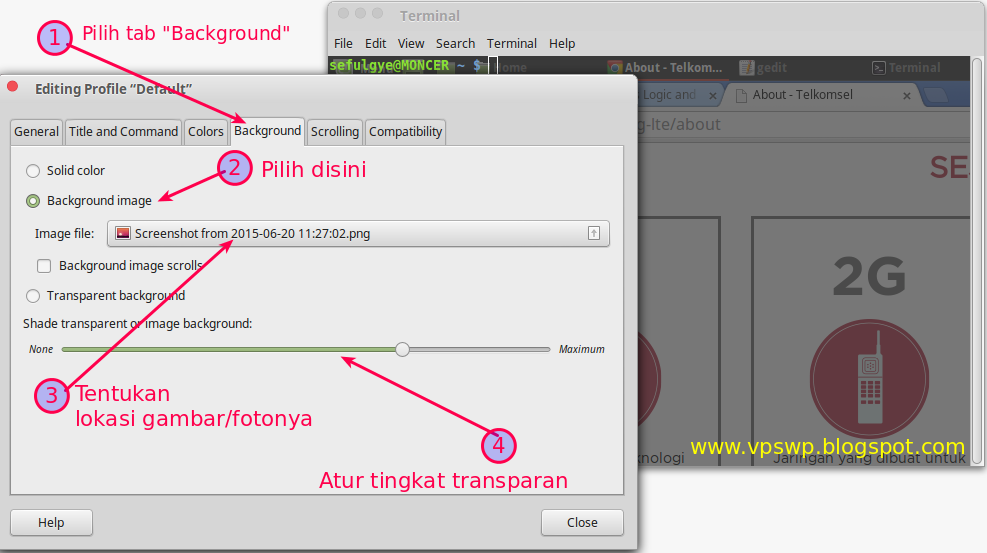Select the Background tab

[x=268, y=131]
